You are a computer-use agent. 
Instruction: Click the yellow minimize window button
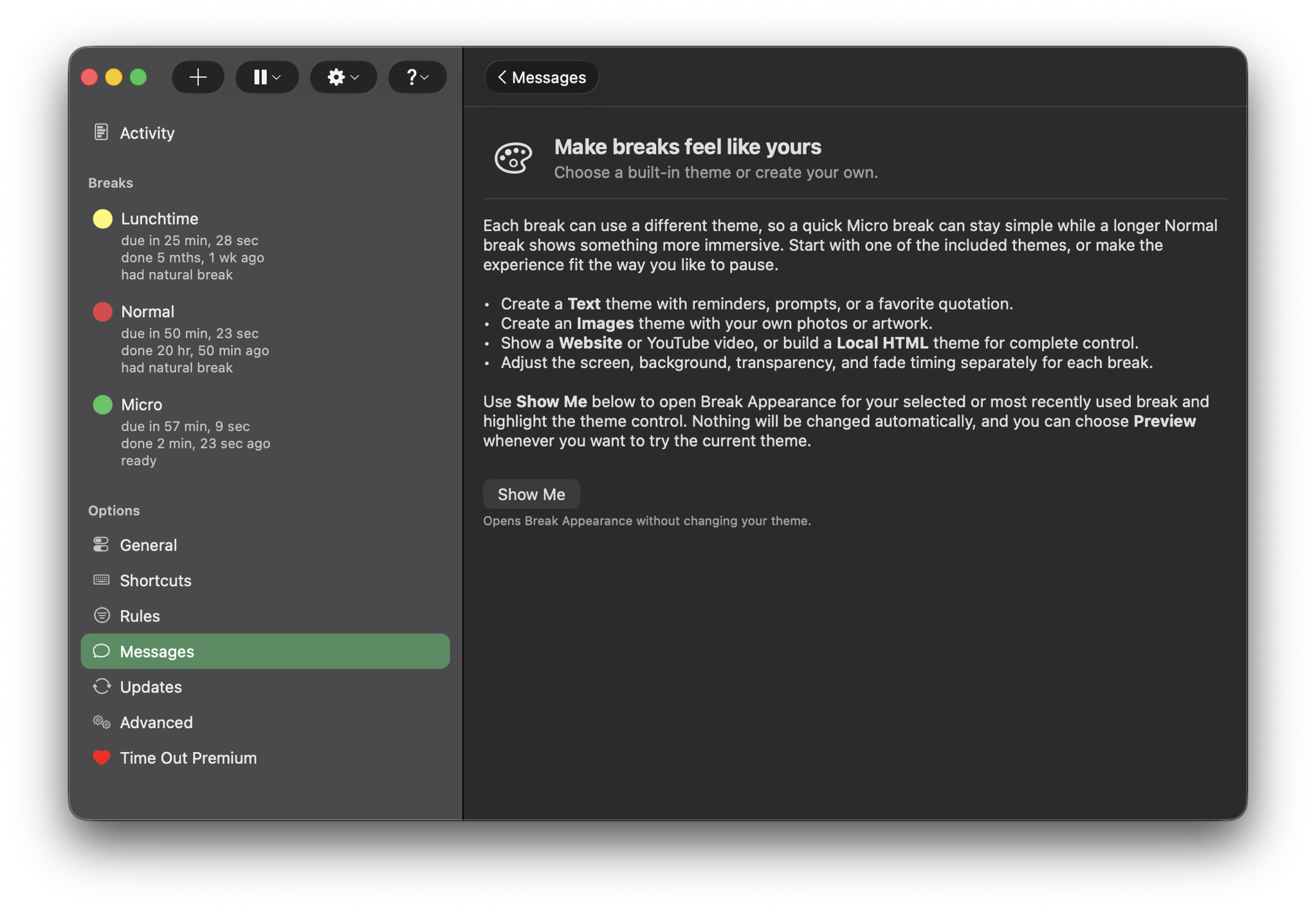coord(114,77)
